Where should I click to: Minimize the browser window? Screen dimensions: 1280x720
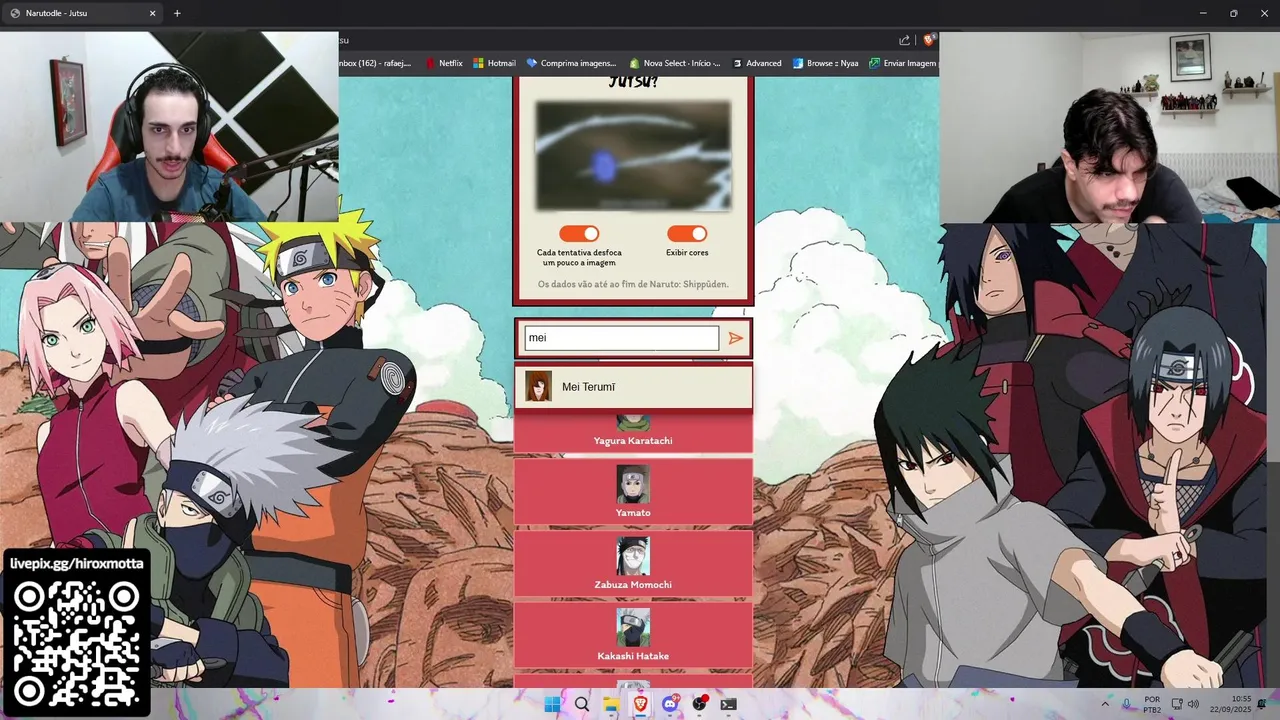(1203, 13)
